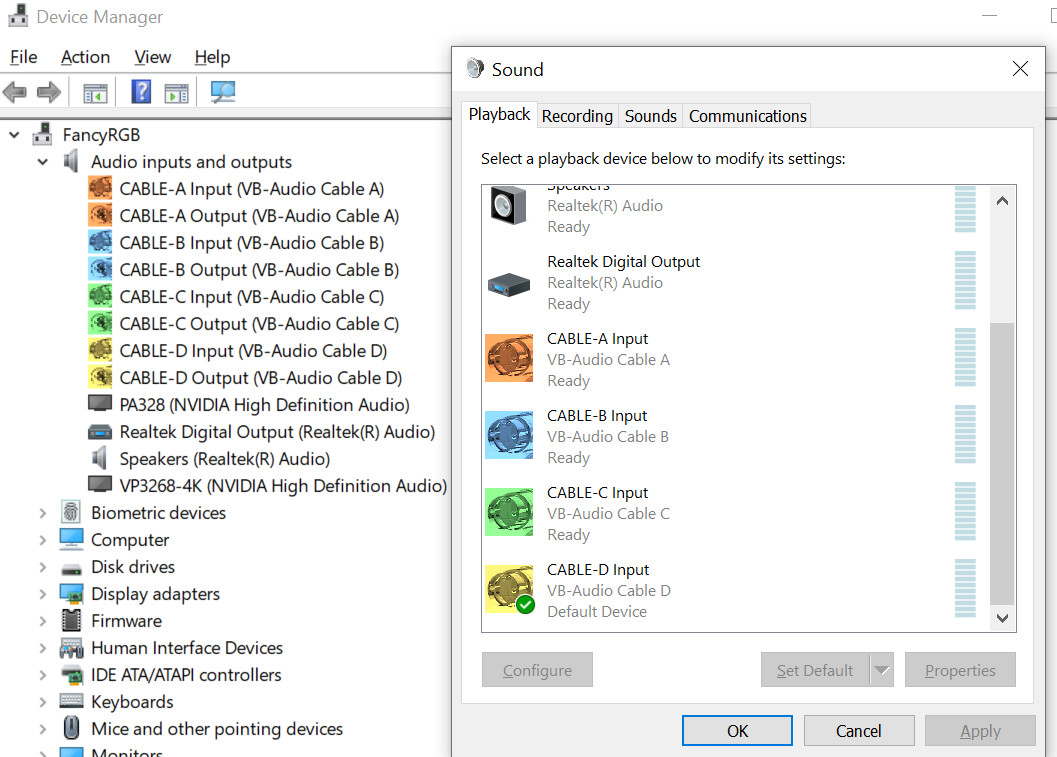The height and width of the screenshot is (757, 1057).
Task: Open the View menu
Action: click(x=152, y=57)
